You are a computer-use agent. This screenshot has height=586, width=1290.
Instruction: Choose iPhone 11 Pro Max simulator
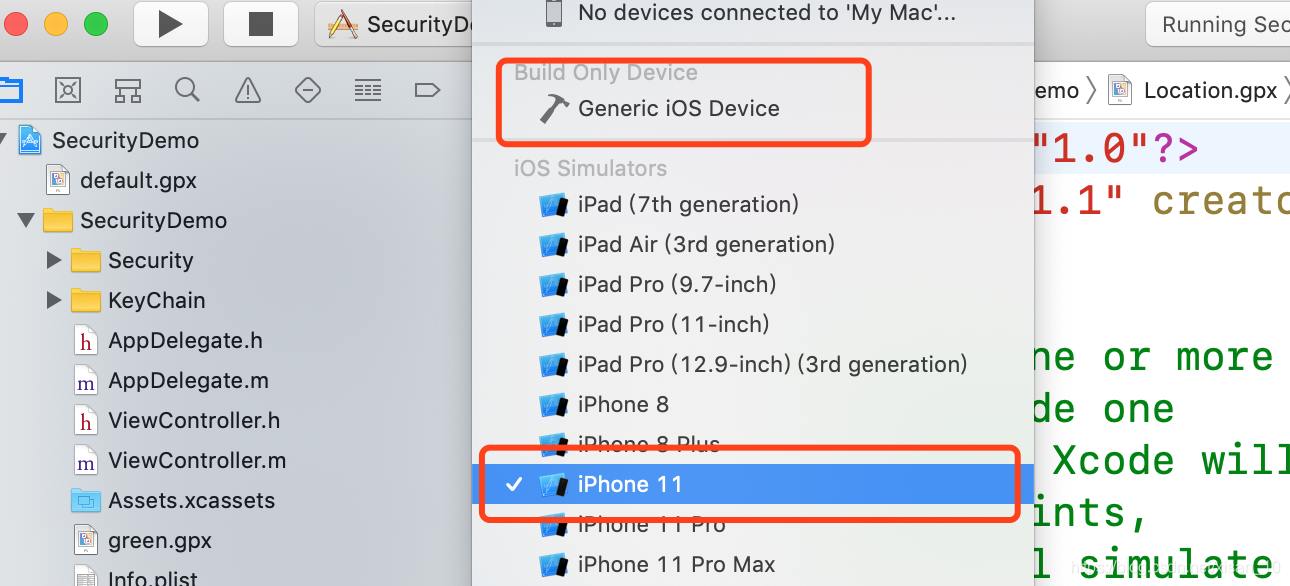pyautogui.click(x=676, y=564)
